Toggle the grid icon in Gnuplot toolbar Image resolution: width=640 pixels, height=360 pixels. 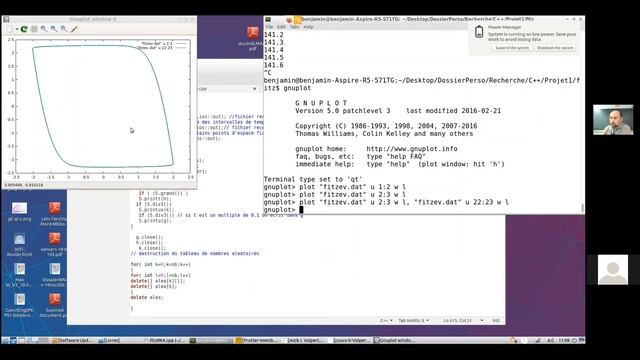click(x=34, y=29)
